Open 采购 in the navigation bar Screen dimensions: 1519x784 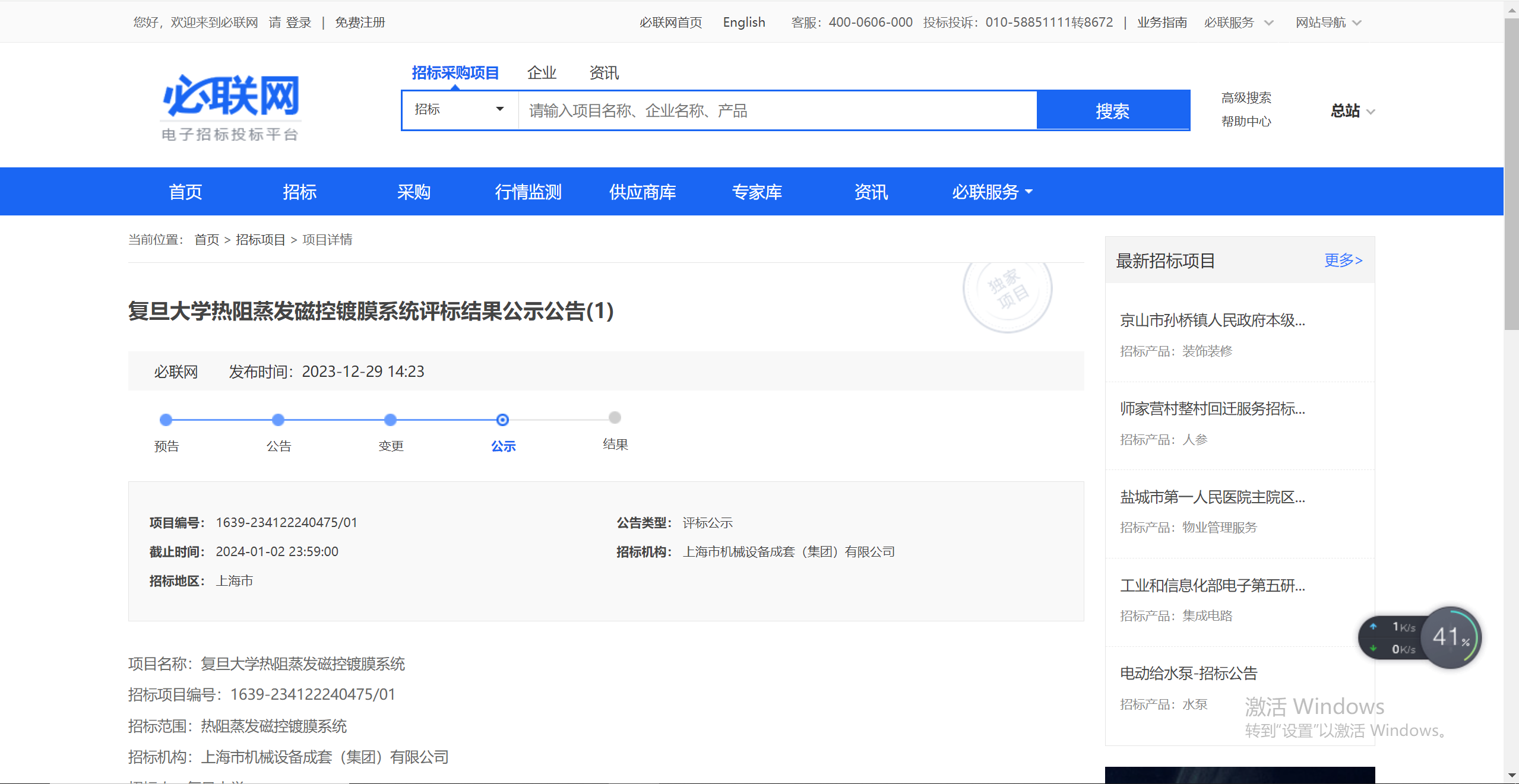point(413,192)
